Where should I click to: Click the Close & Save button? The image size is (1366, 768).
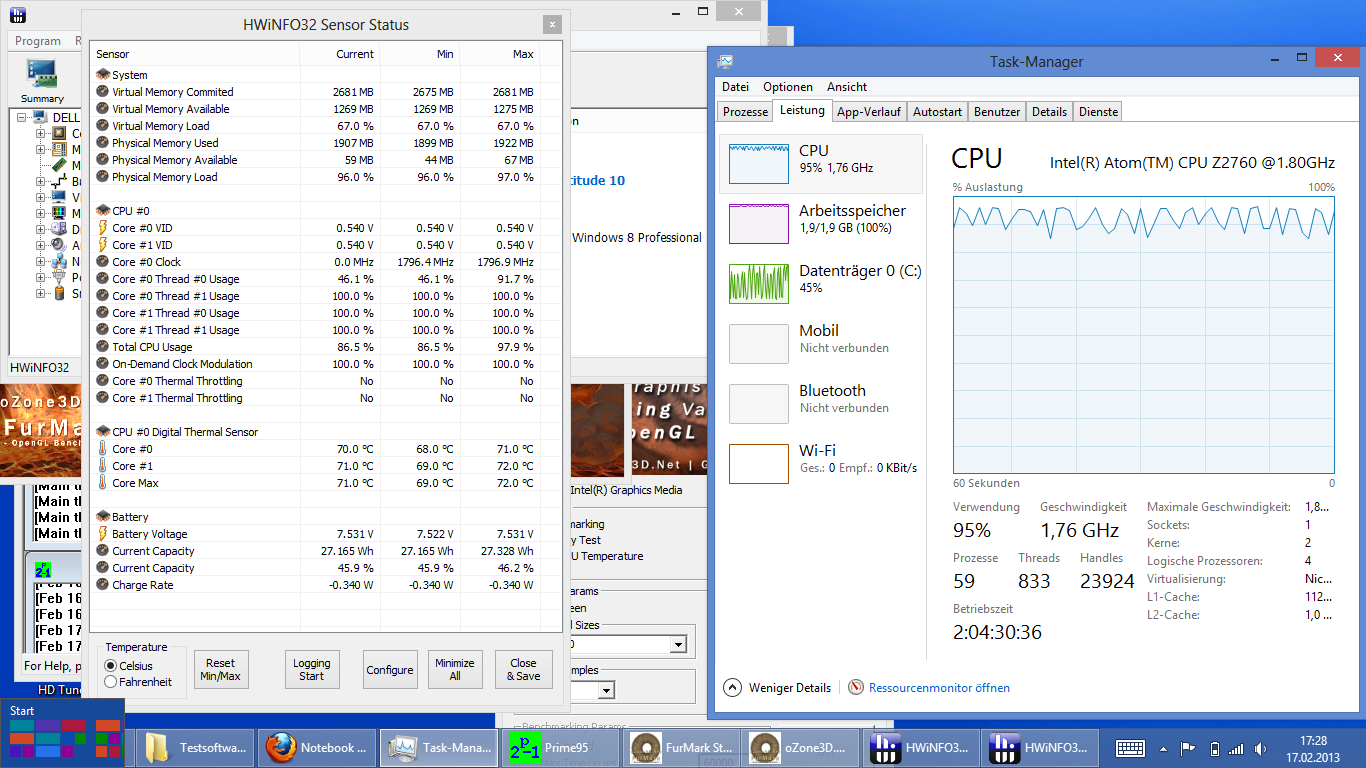point(523,670)
